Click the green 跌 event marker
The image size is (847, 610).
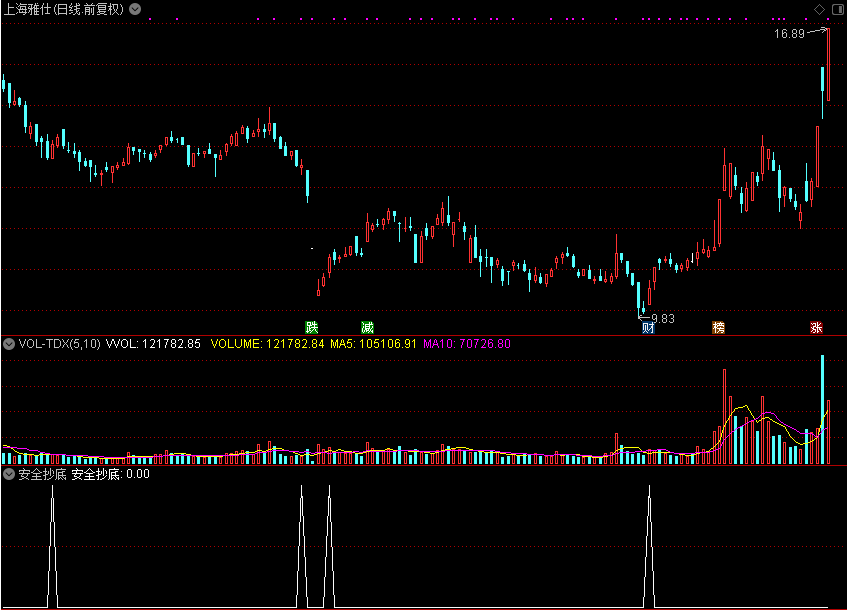312,327
